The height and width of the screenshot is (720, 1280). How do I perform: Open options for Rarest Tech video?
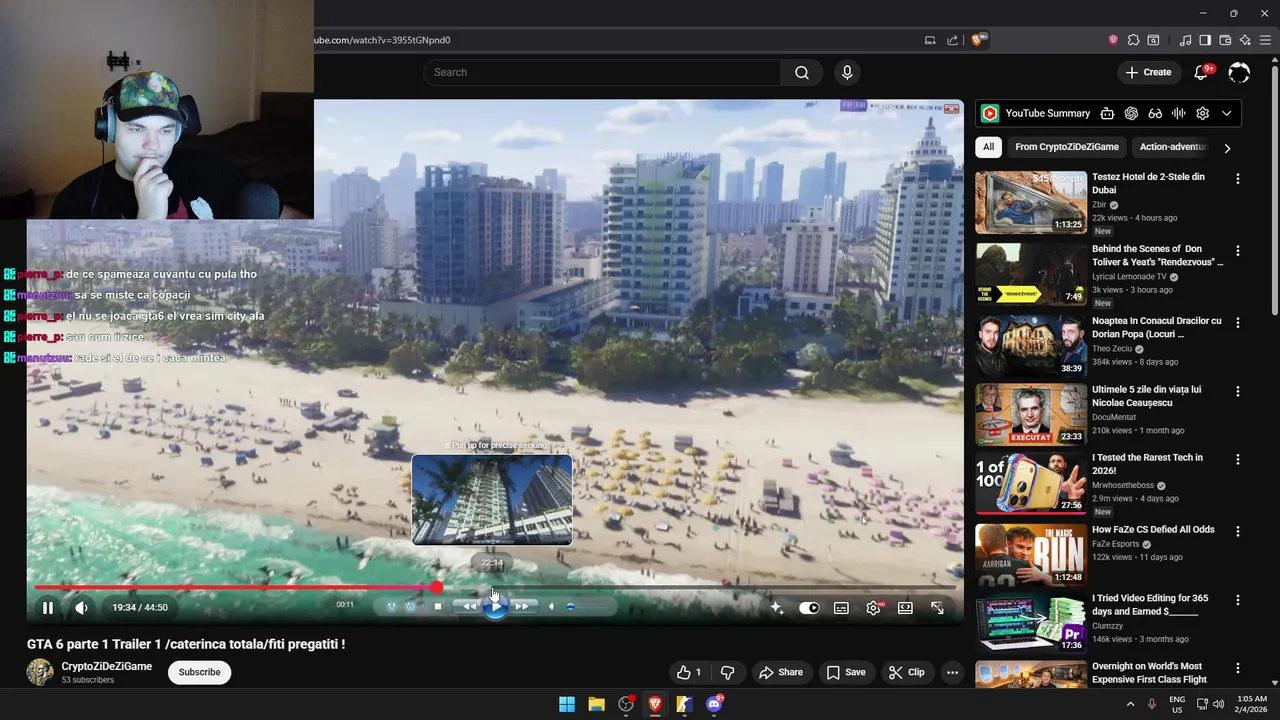1237,460
